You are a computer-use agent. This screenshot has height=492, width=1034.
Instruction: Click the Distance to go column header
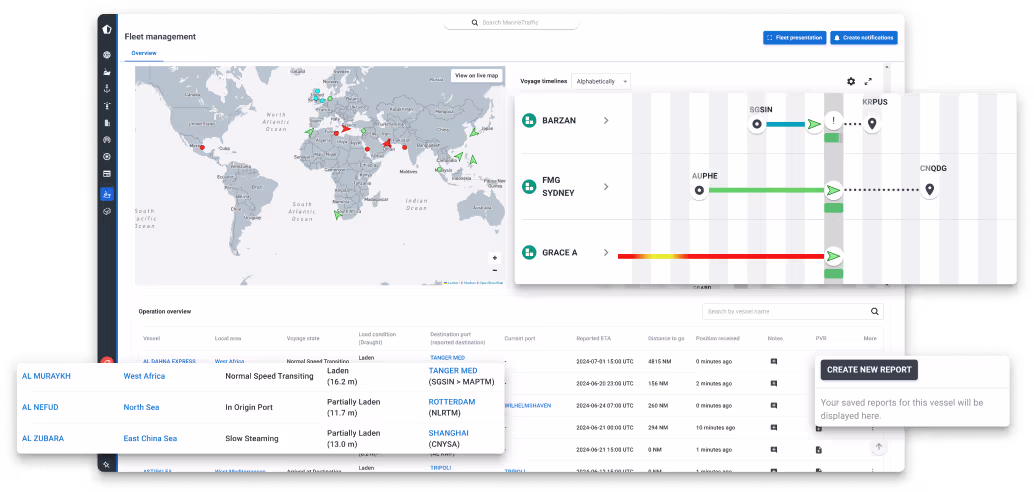pyautogui.click(x=666, y=338)
